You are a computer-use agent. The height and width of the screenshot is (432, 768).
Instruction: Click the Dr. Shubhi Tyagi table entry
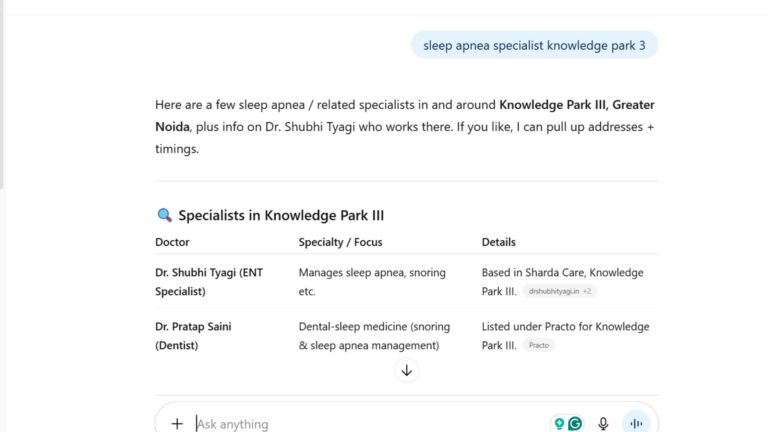click(x=208, y=281)
